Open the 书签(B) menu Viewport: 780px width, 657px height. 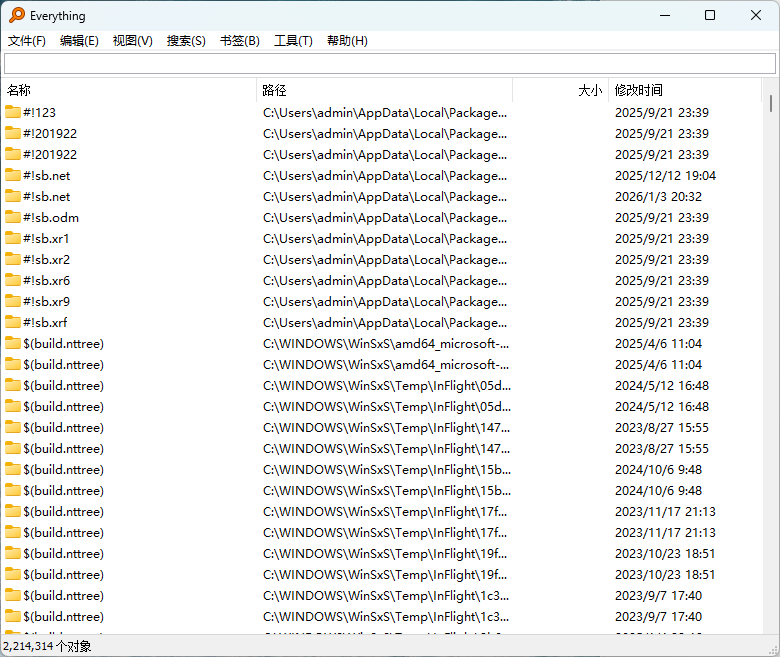point(240,41)
